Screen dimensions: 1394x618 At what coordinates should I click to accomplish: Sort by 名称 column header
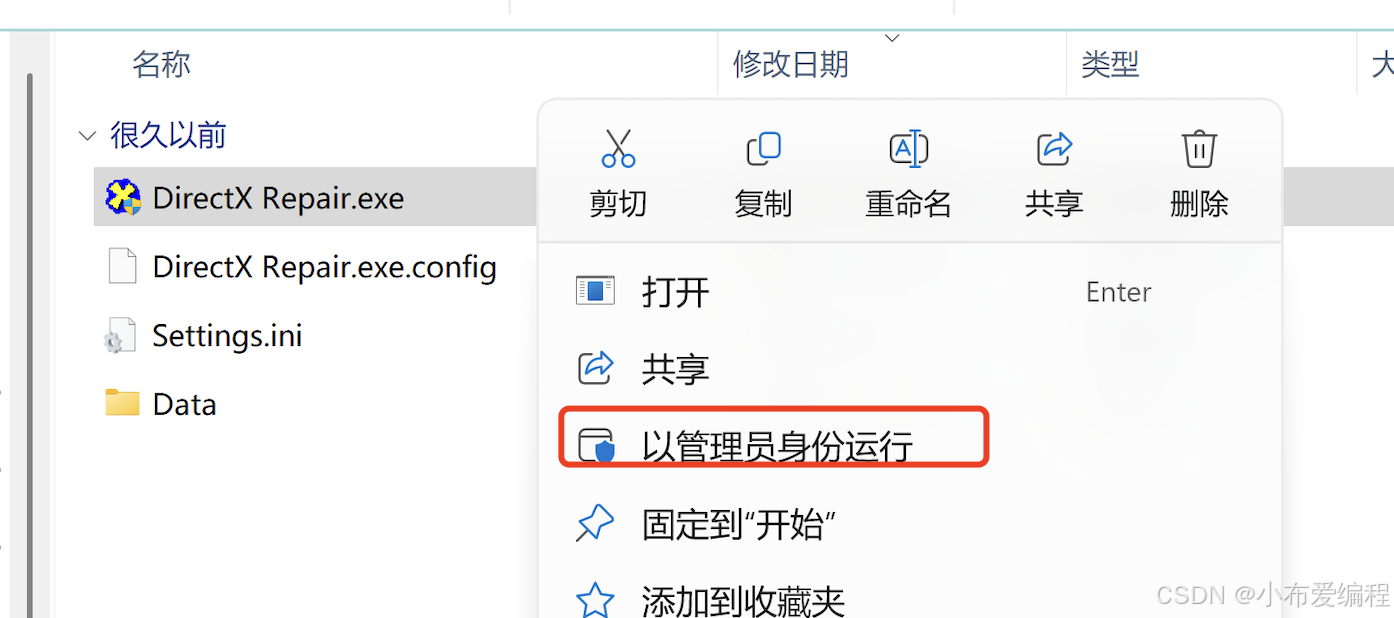(161, 65)
